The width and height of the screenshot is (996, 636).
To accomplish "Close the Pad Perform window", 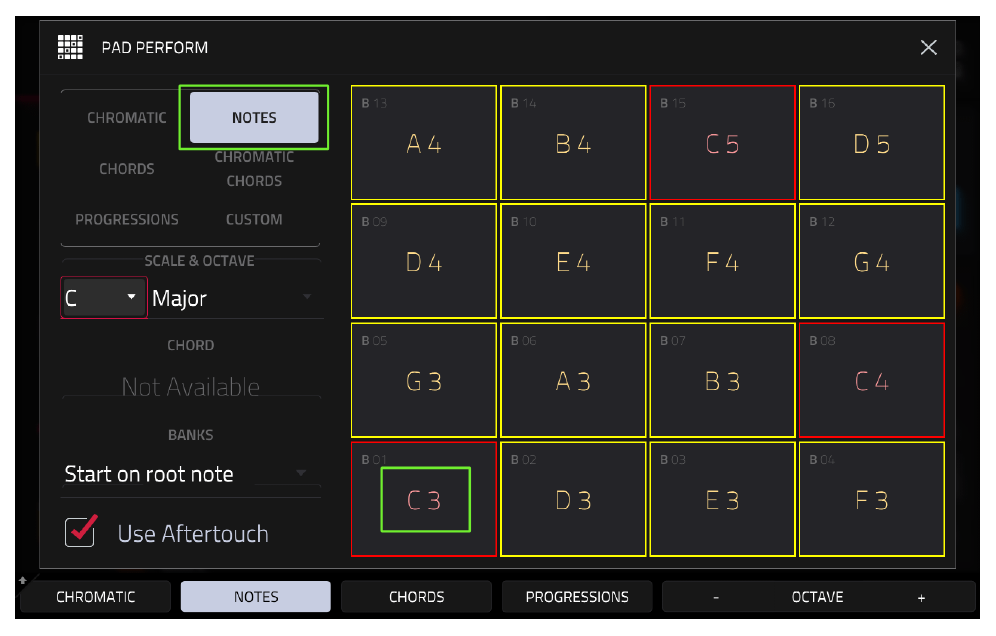I will click(928, 47).
